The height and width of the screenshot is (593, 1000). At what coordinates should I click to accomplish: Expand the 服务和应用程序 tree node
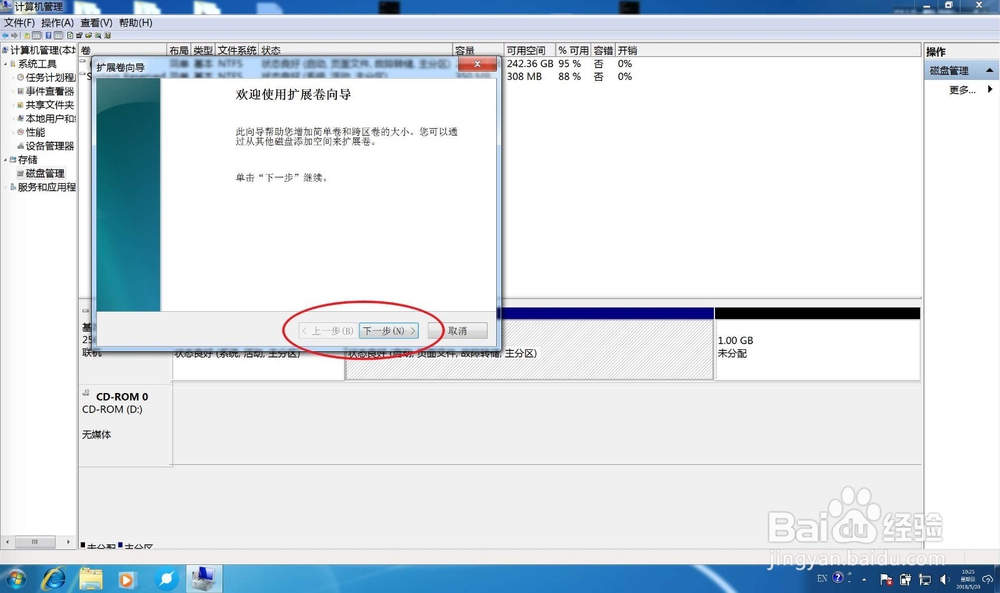pyautogui.click(x=6, y=187)
